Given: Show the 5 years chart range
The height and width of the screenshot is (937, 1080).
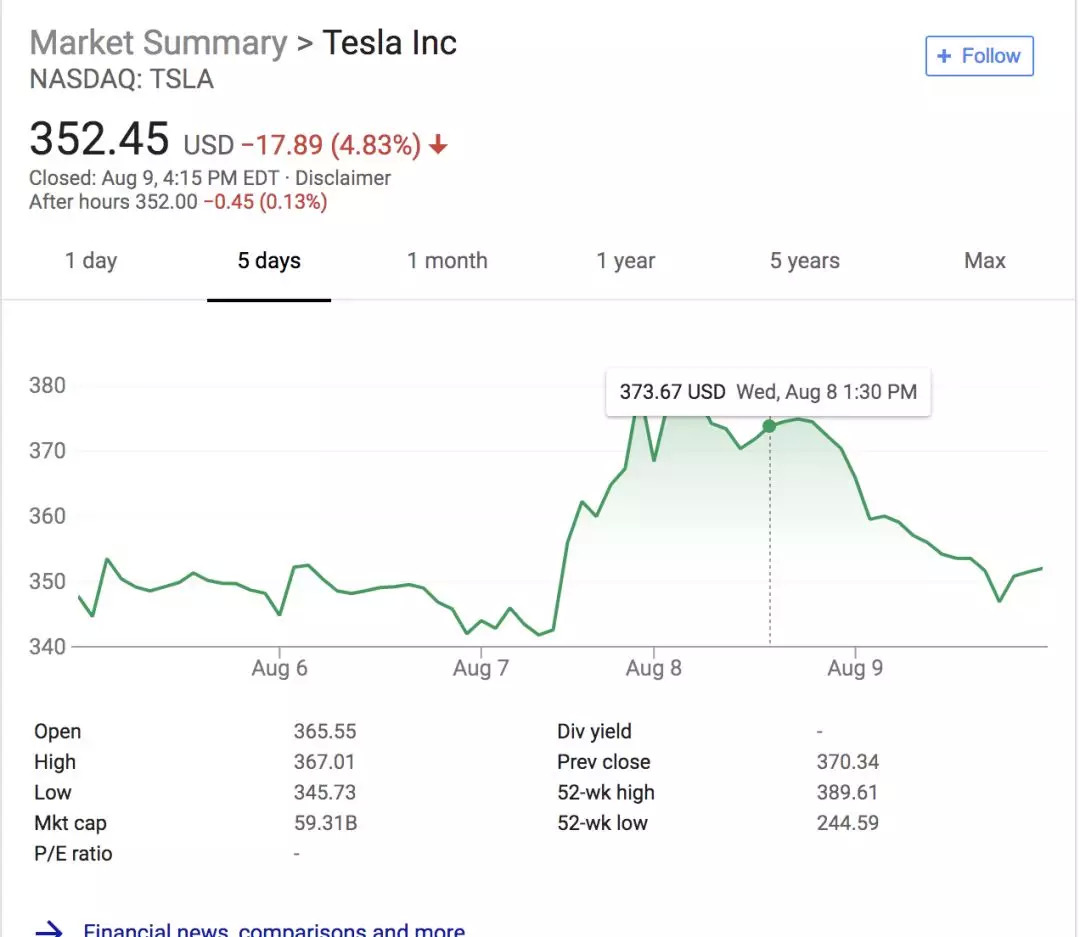Looking at the screenshot, I should 804,261.
